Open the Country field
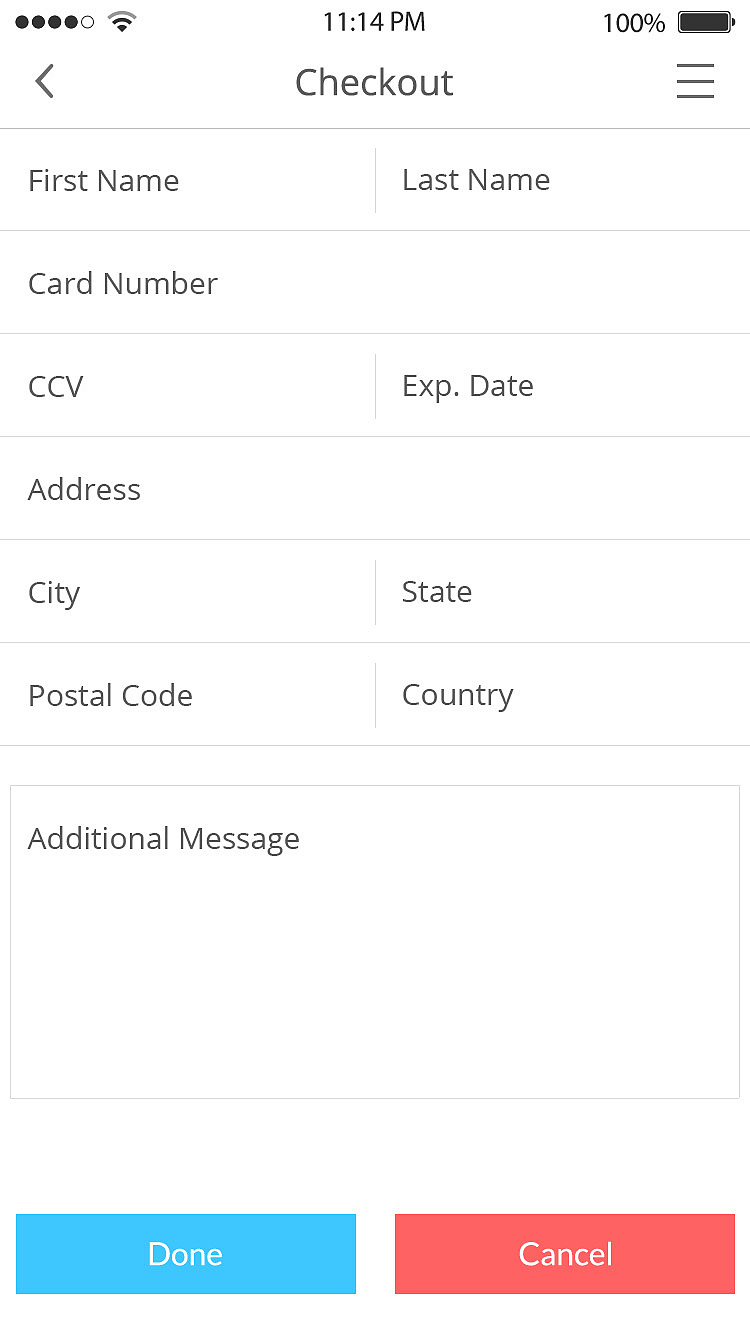This screenshot has height=1334, width=750. click(563, 696)
